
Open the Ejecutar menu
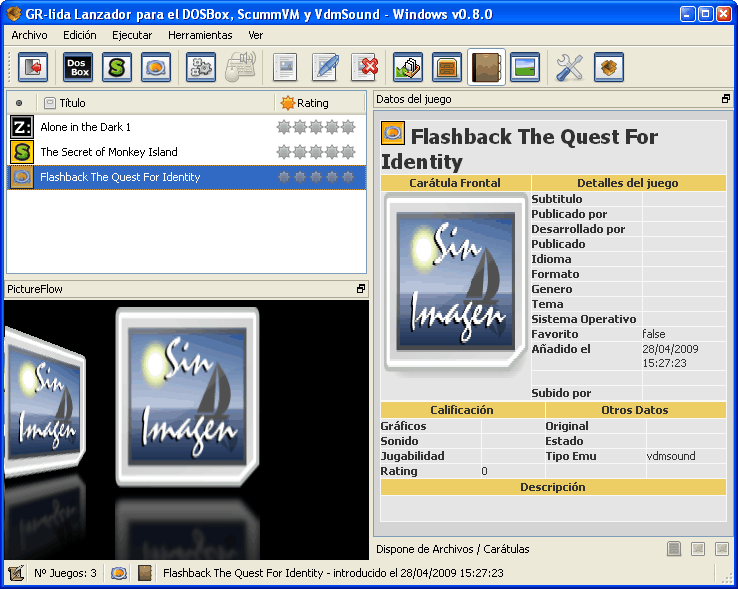132,35
